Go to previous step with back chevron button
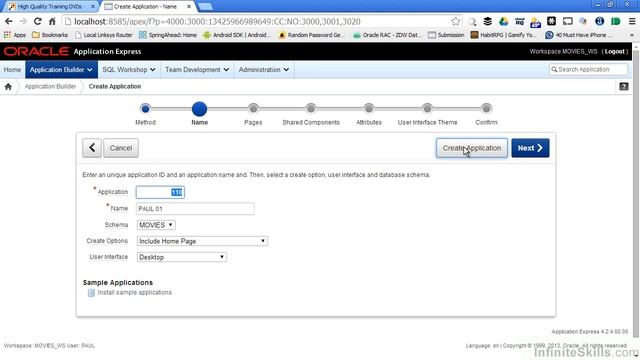Viewport: 640px width, 360px height. tap(92, 148)
